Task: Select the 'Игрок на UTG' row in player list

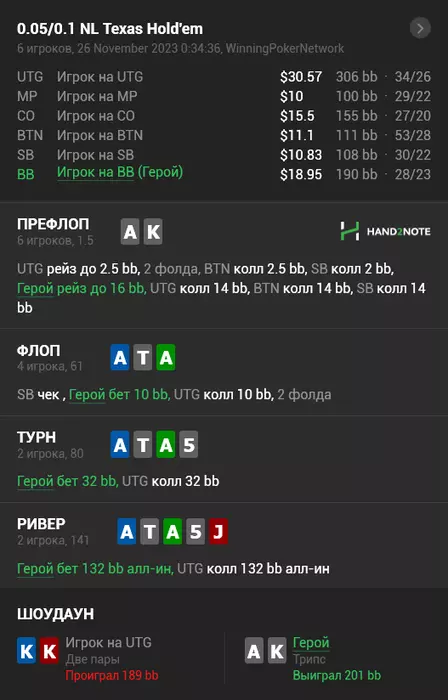Action: coord(224,77)
